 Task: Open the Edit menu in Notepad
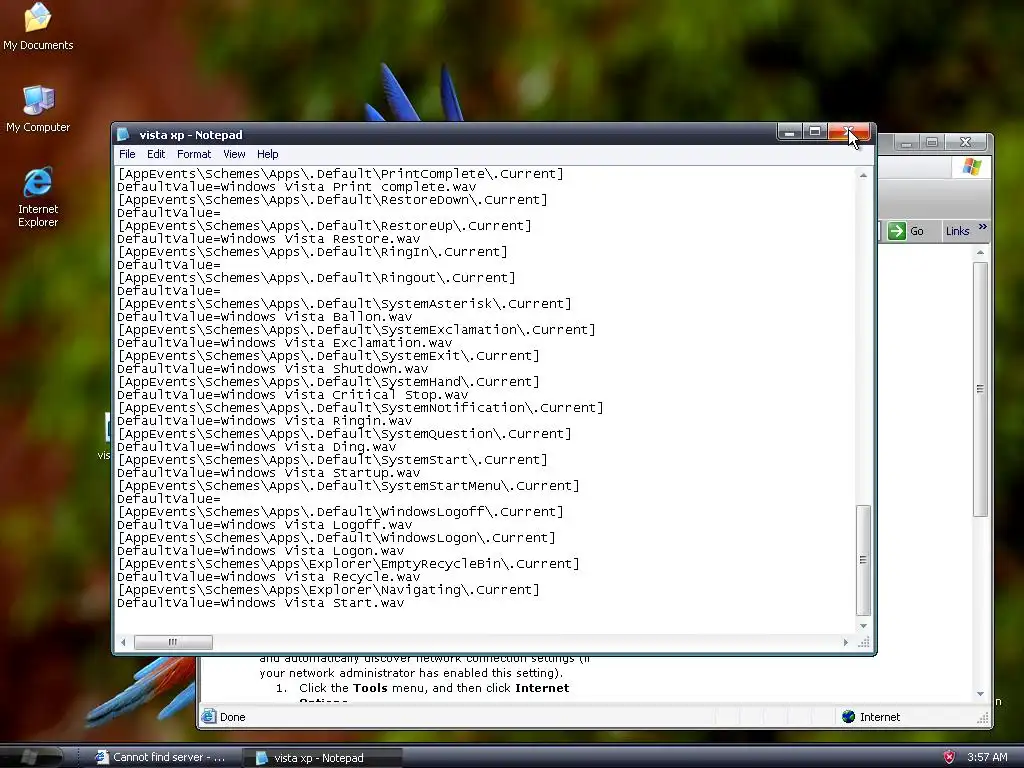pos(156,154)
